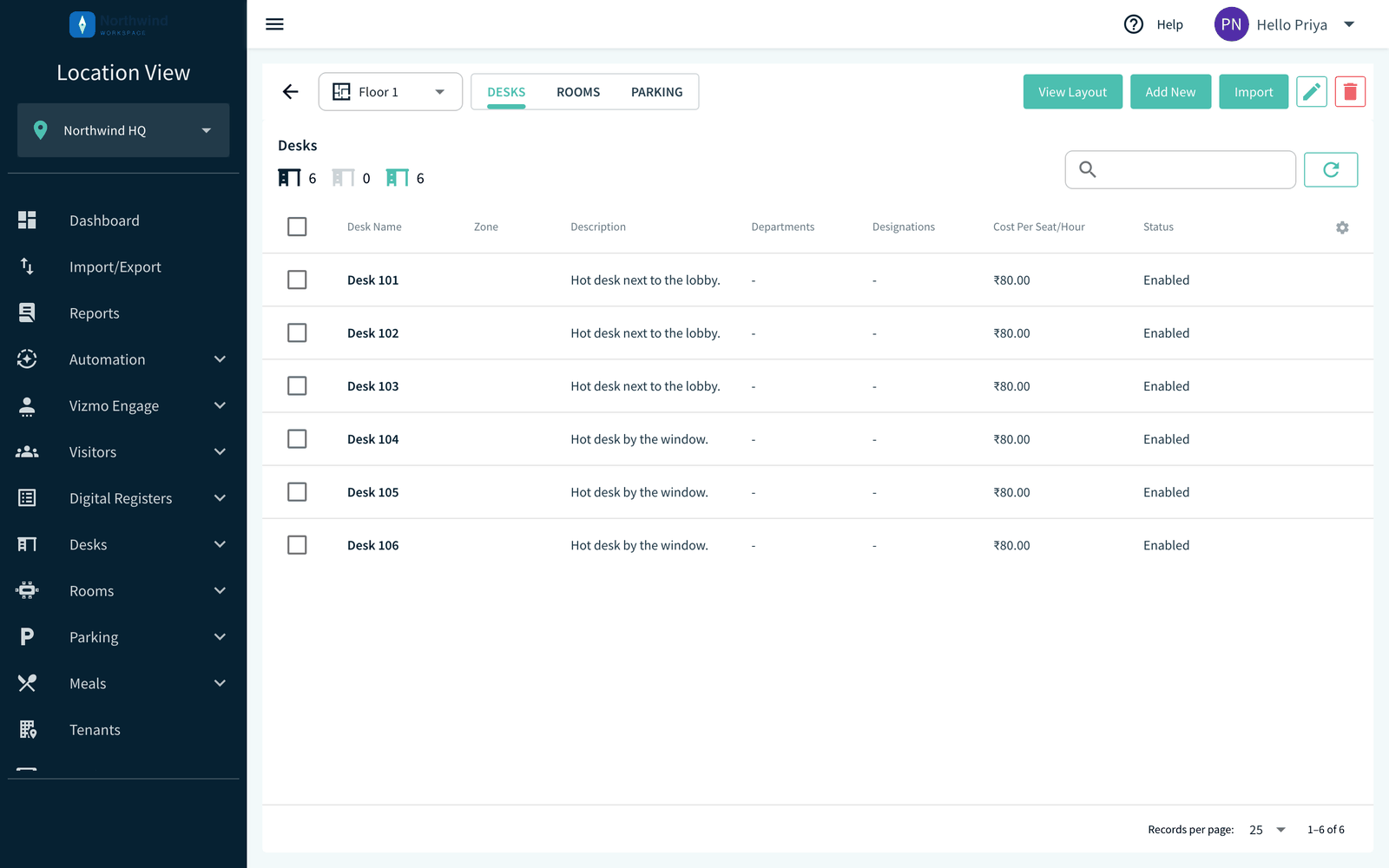The image size is (1389, 868).
Task: Click the refresh icon button
Action: point(1331,170)
